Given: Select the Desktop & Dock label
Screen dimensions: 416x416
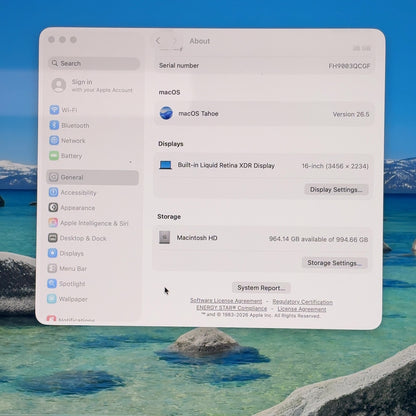Looking at the screenshot, I should [x=83, y=238].
